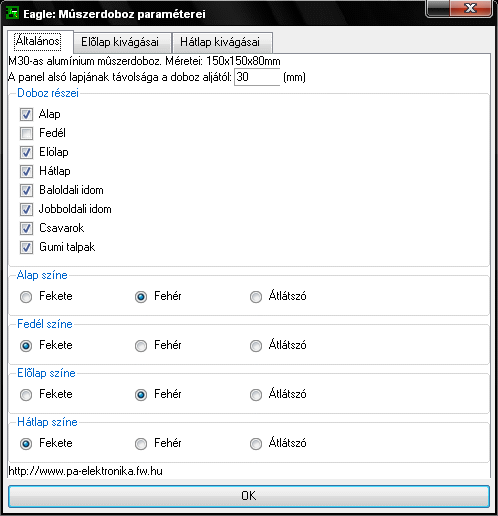Screen dimensions: 498x516
Task: Click the panel distance input field
Action: (257, 77)
